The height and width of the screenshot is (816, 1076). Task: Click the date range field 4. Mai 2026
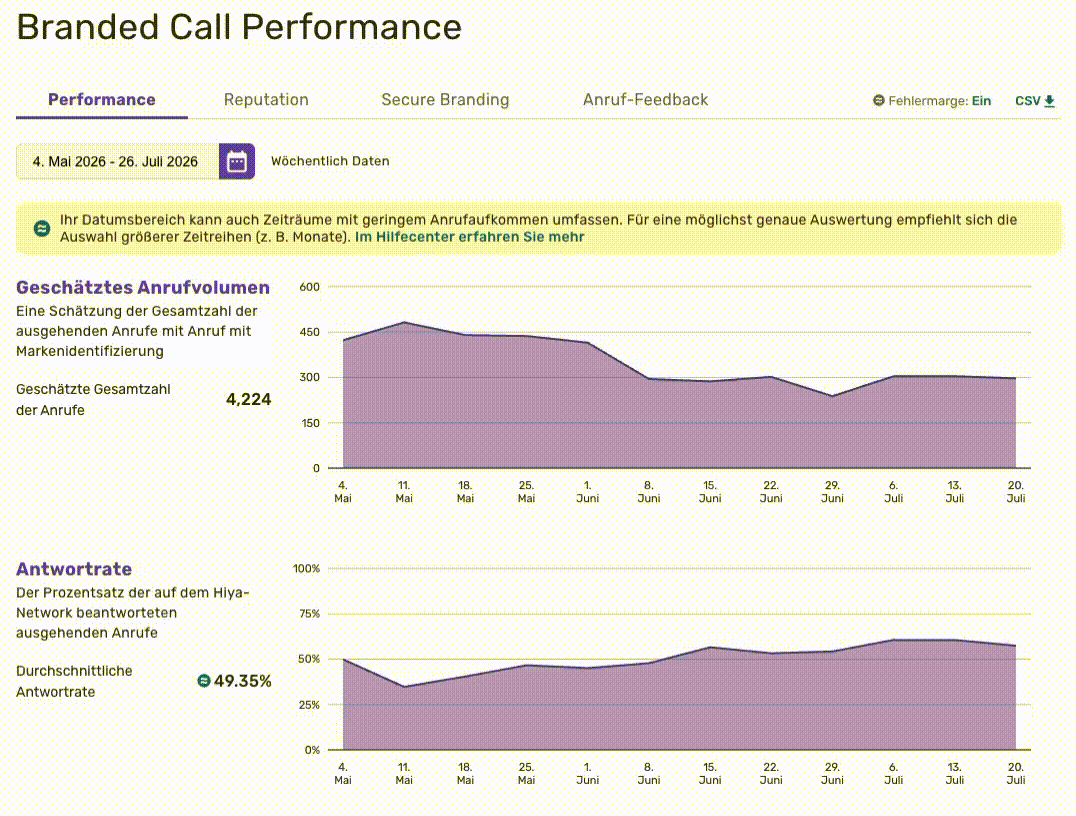point(117,162)
